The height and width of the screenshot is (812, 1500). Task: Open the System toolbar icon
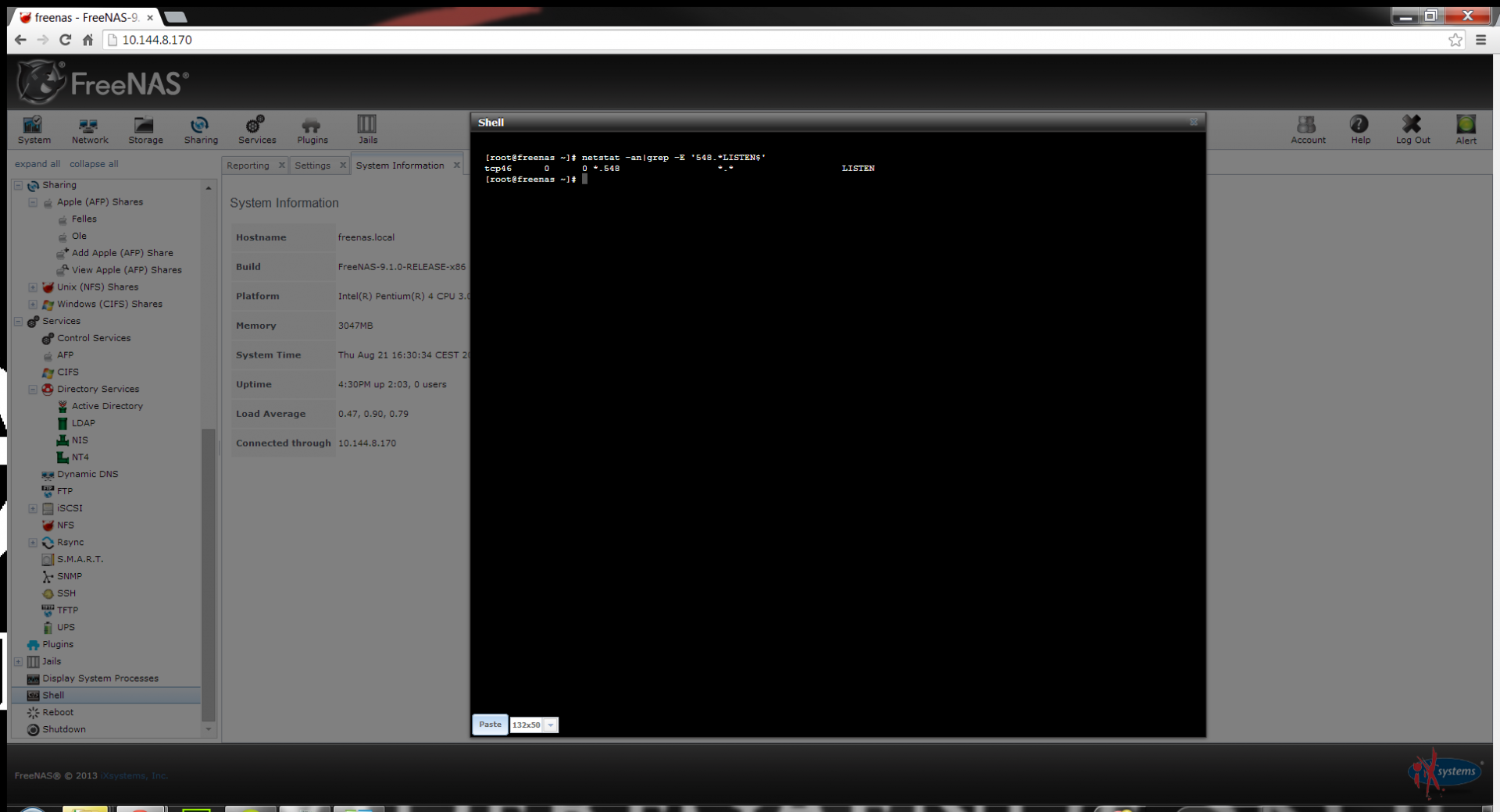(34, 130)
